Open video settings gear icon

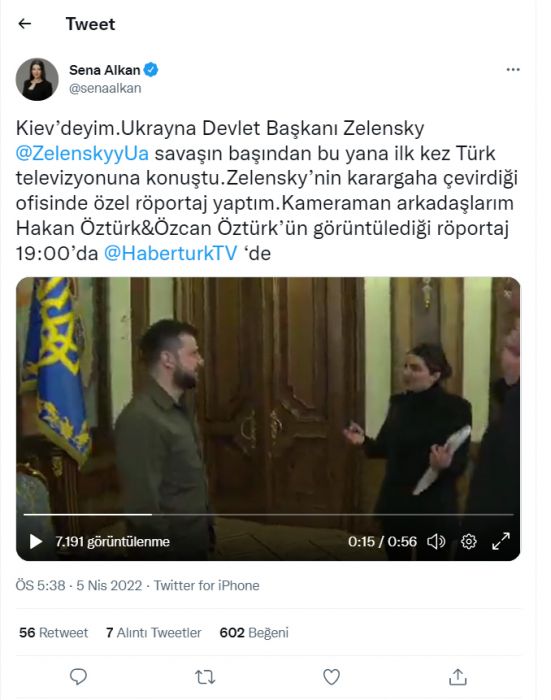[x=468, y=542]
